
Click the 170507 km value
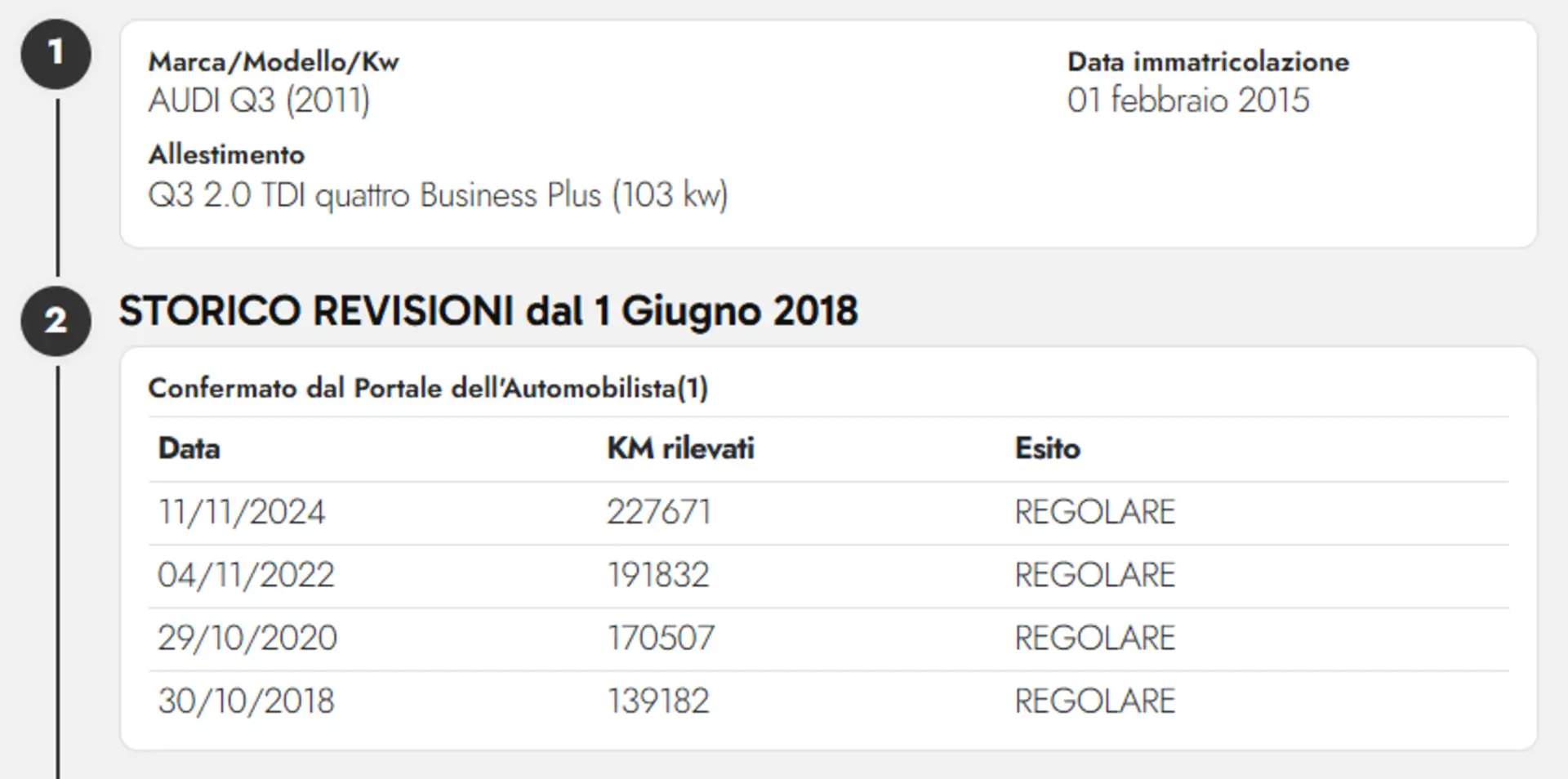[660, 638]
